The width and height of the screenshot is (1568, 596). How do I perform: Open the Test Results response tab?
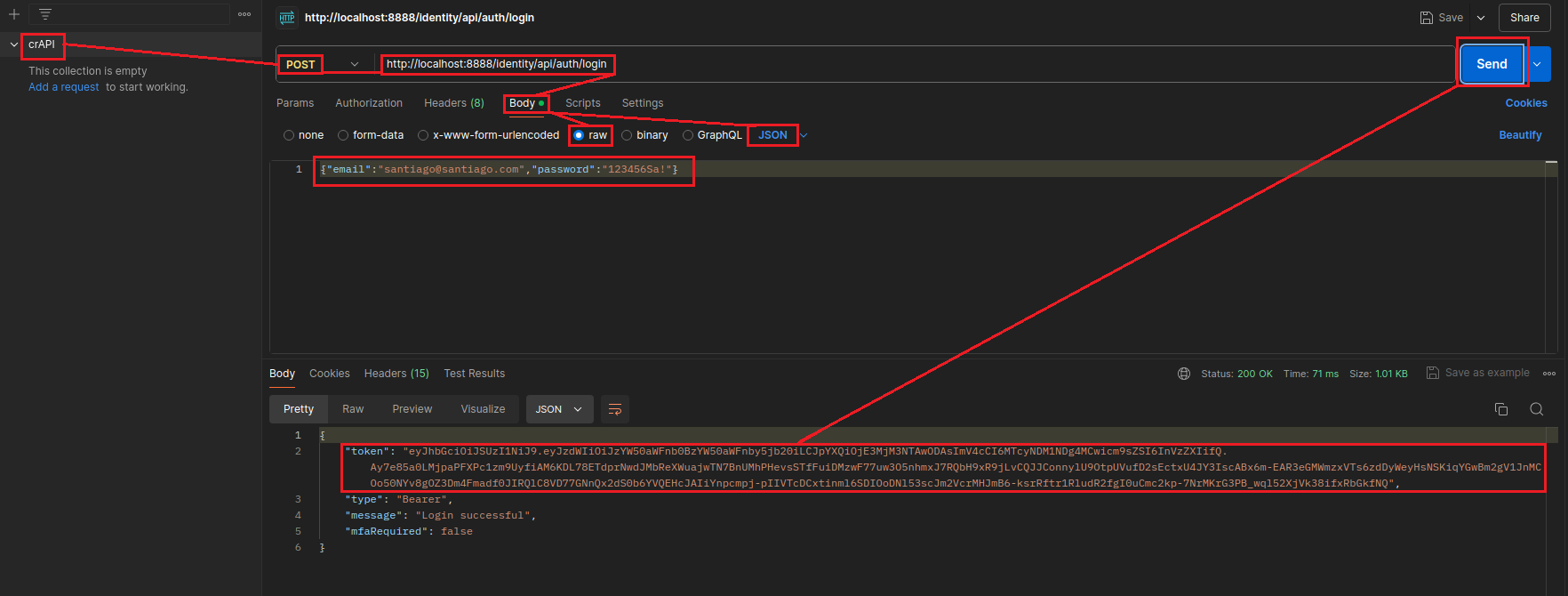pos(474,374)
